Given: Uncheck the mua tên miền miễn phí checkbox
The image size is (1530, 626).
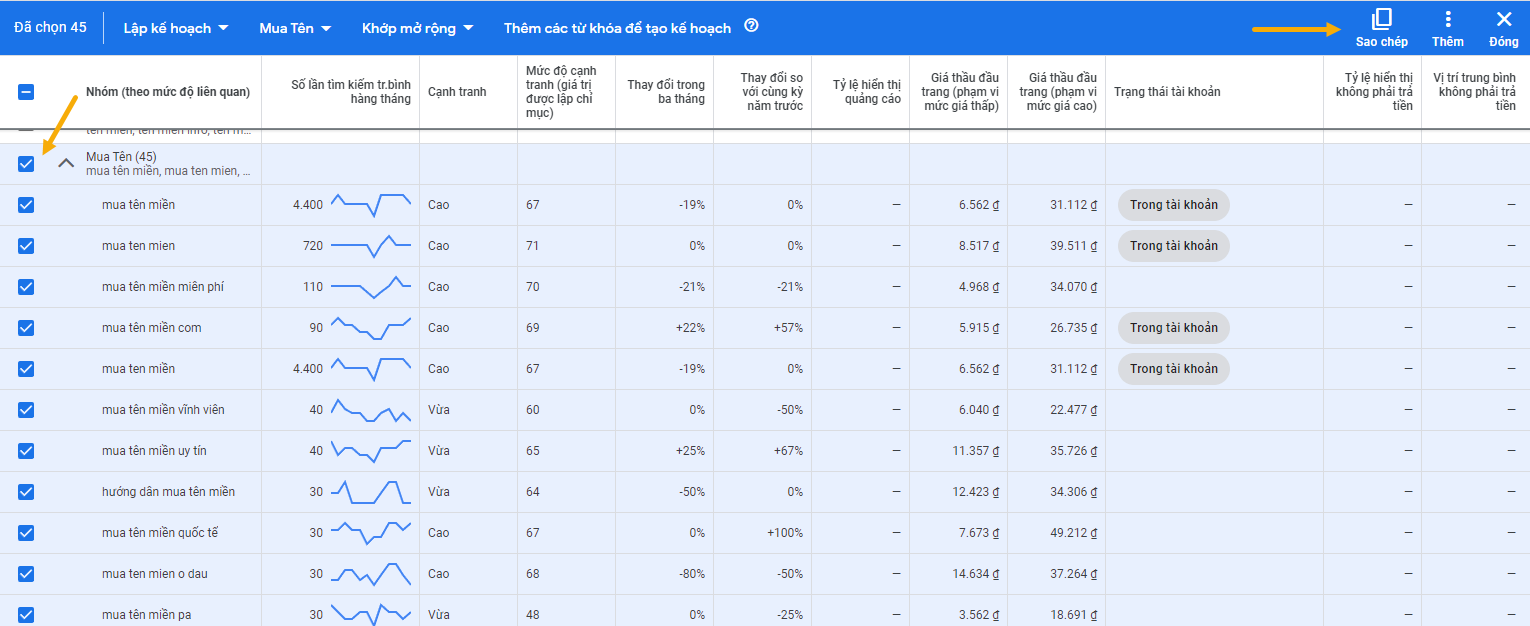Looking at the screenshot, I should tap(26, 287).
